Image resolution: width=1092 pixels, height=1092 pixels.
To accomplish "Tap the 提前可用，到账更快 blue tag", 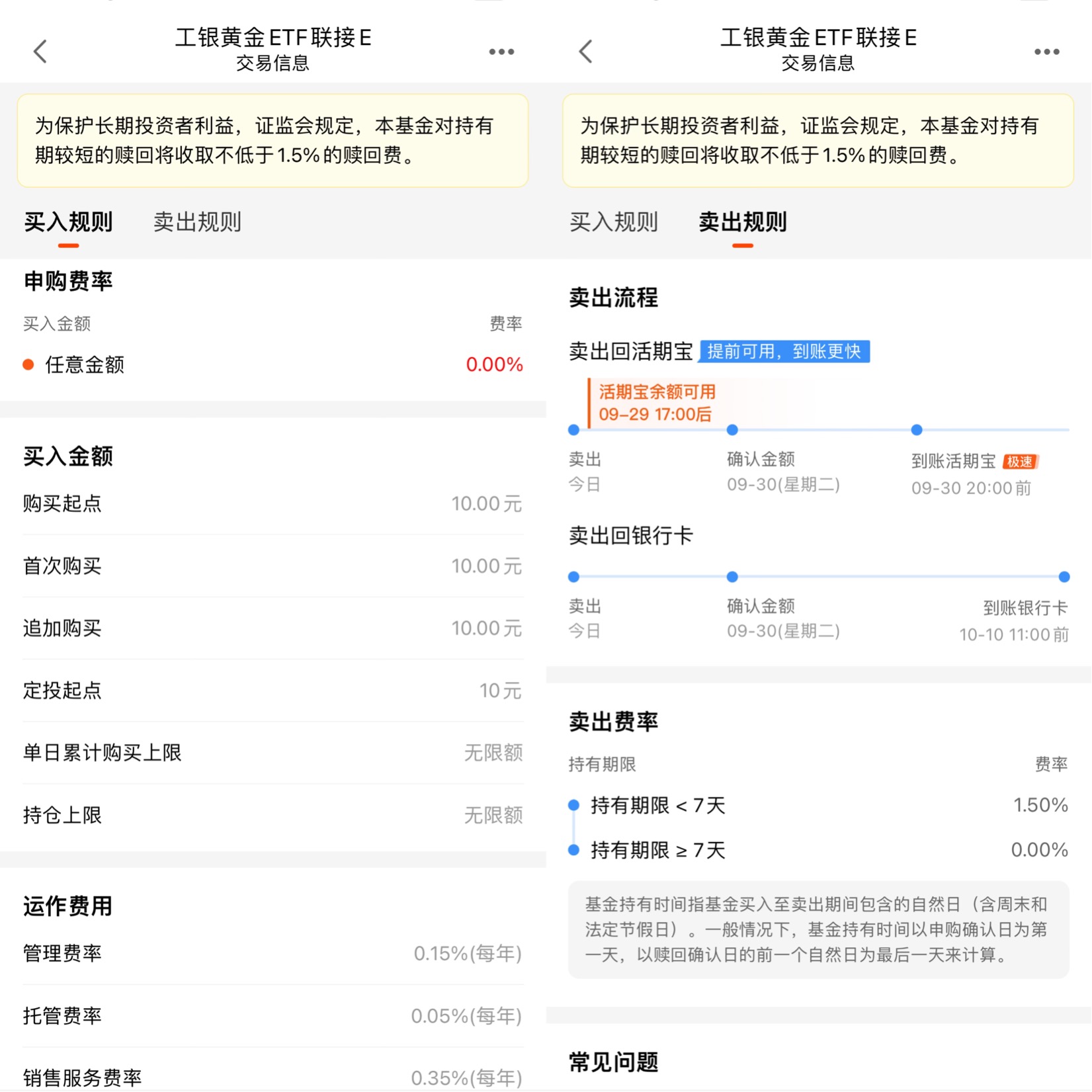I will tap(784, 351).
